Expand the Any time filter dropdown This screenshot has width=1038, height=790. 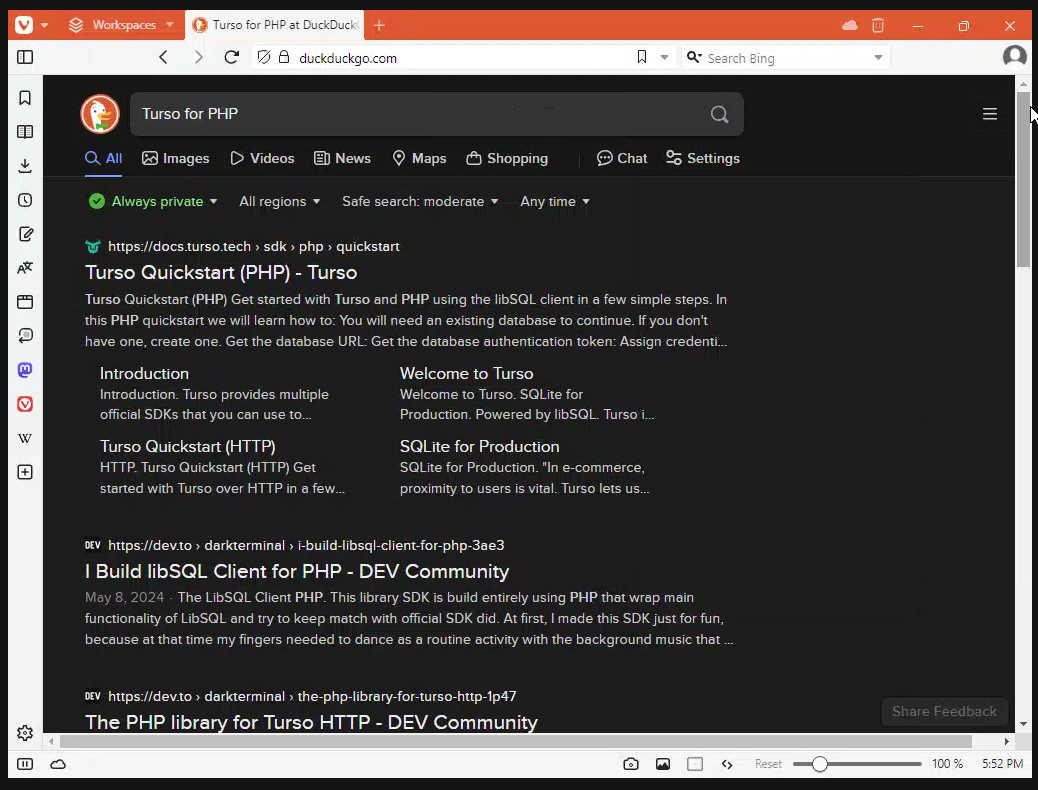point(554,201)
